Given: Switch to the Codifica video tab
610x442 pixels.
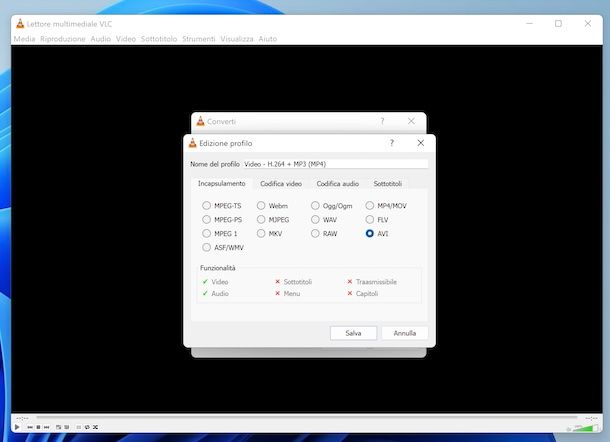Looking at the screenshot, I should point(281,184).
